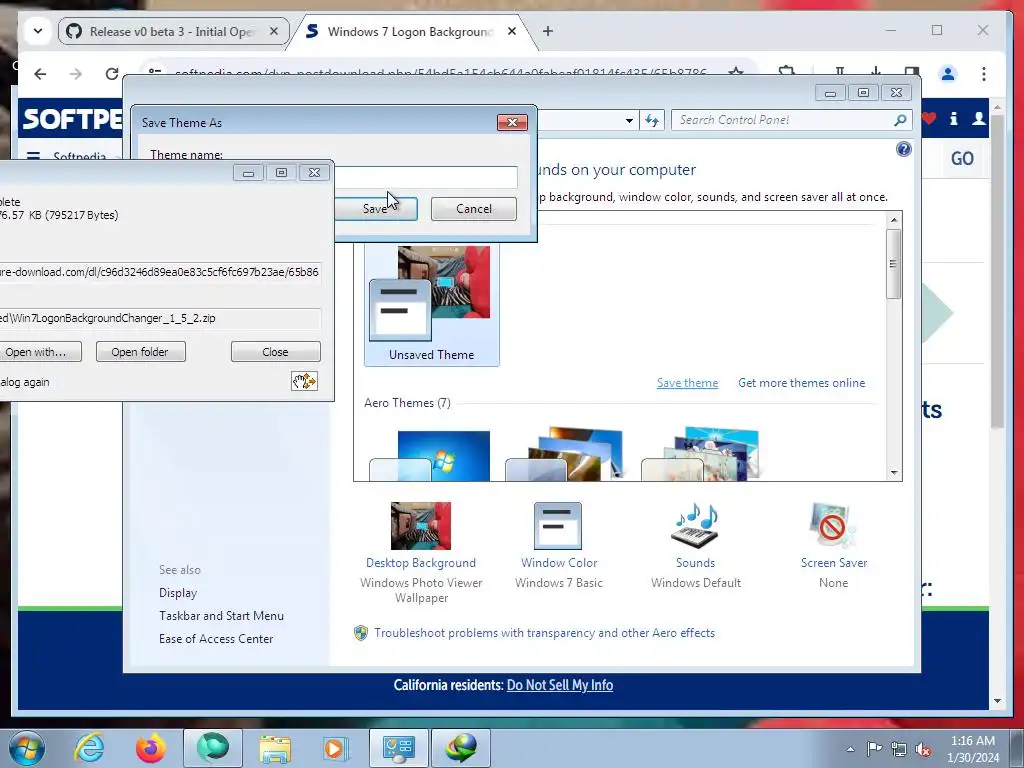
Task: Click the Softpedia GO search button
Action: 962,159
